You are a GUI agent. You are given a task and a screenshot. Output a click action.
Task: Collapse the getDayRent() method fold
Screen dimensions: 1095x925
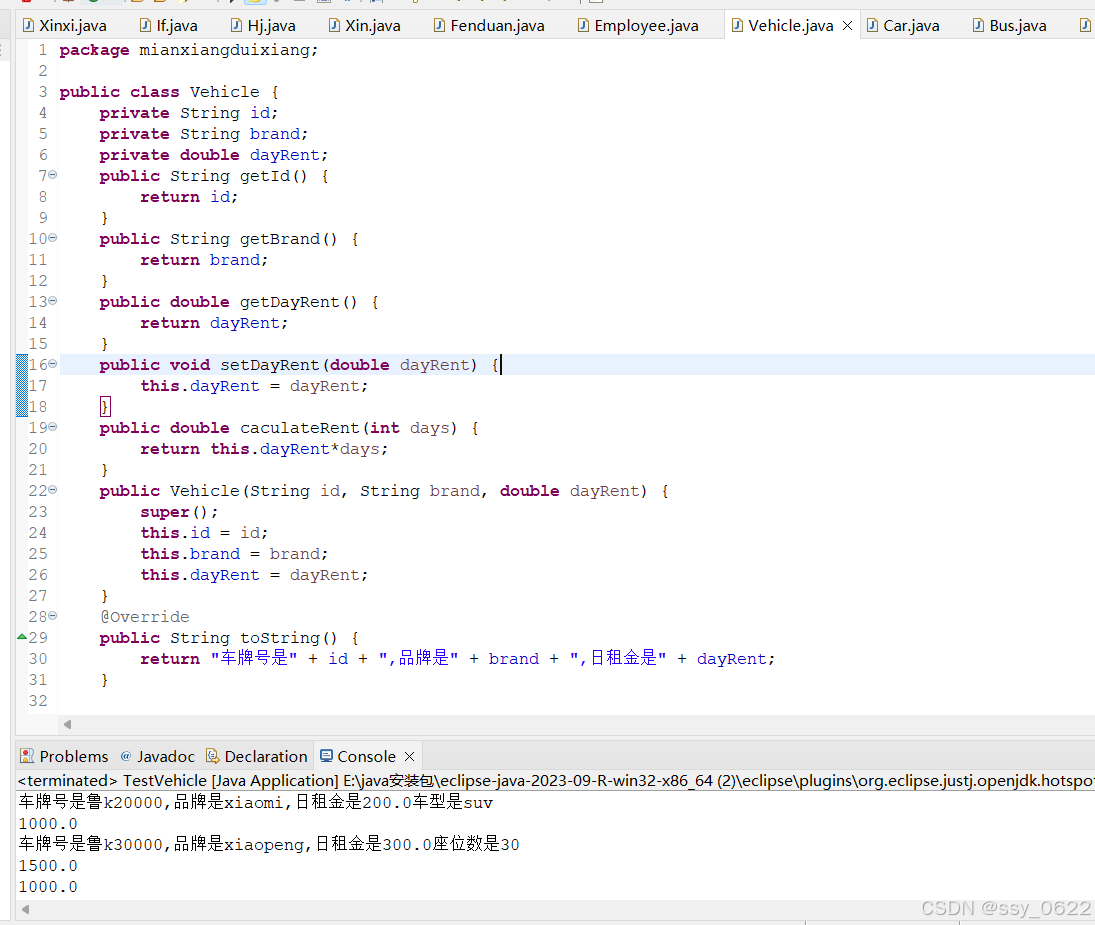click(x=53, y=301)
